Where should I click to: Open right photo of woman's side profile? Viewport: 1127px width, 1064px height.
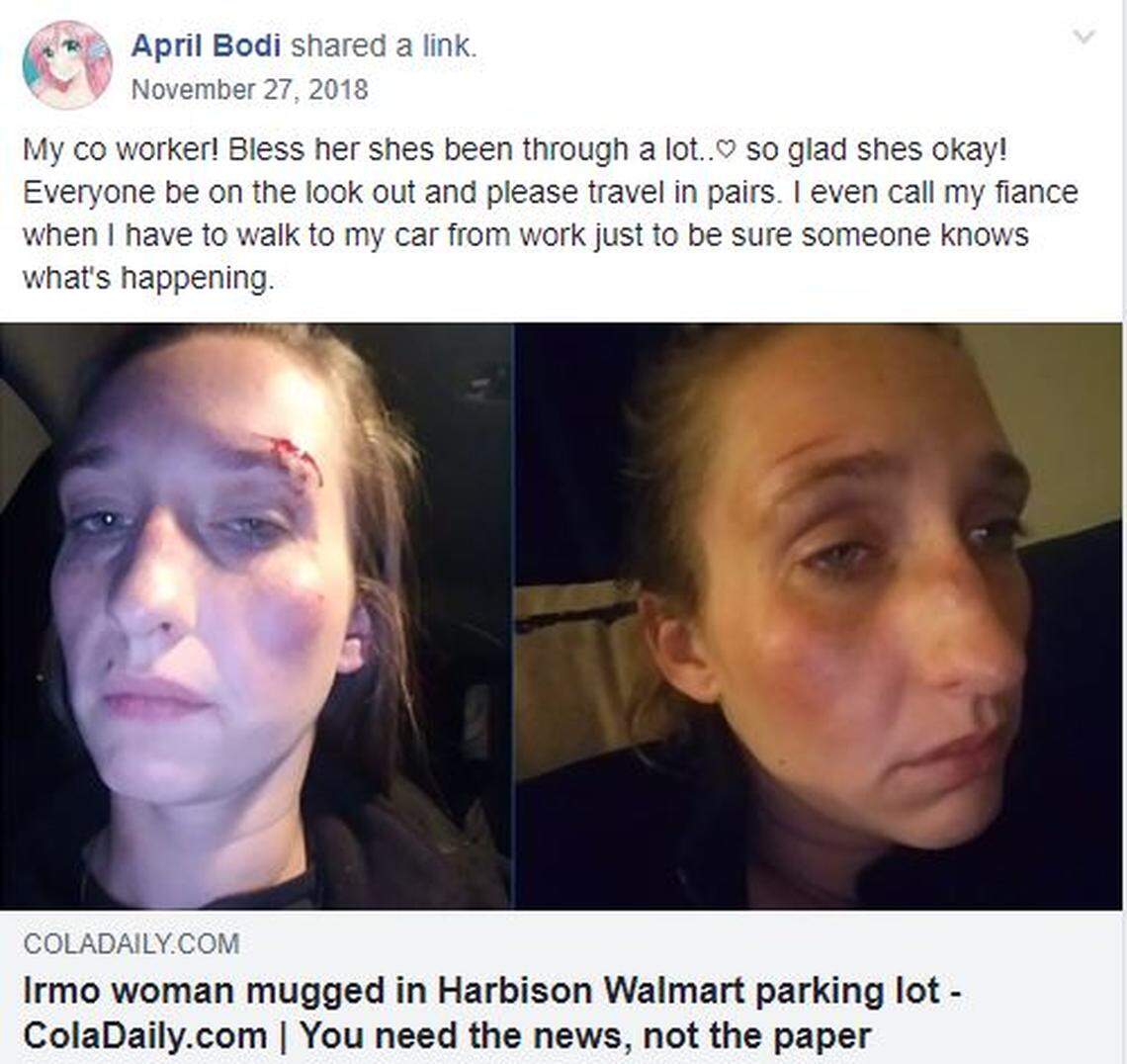point(819,616)
